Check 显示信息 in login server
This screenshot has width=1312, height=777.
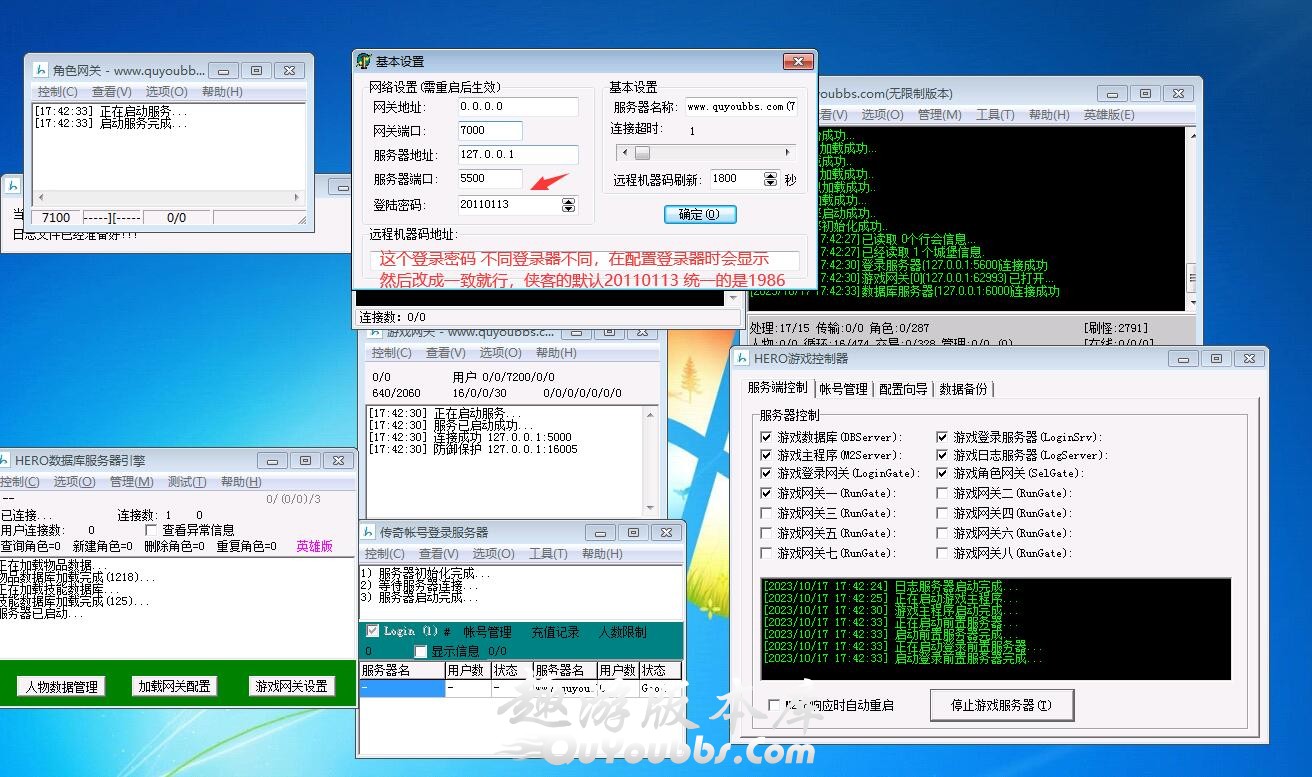tap(420, 651)
